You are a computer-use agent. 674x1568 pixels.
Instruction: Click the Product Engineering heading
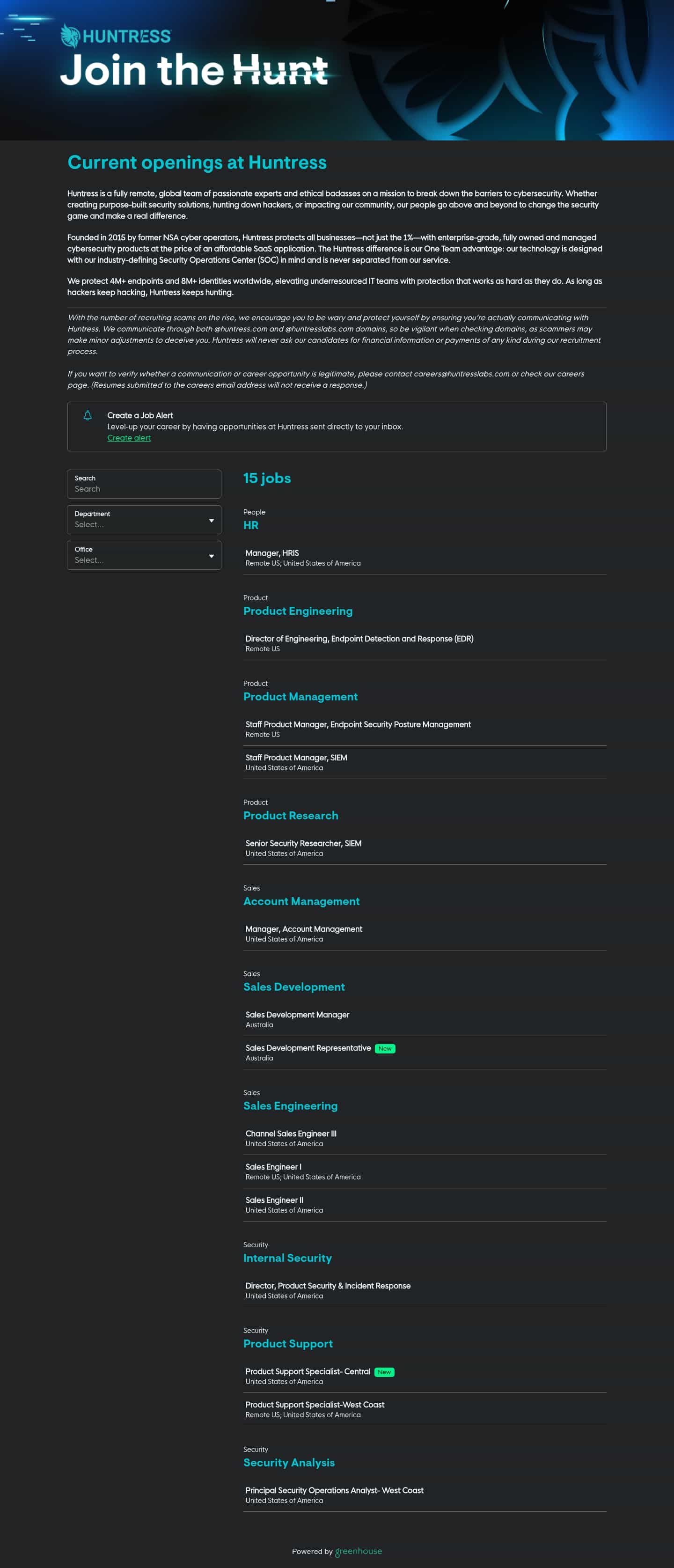coord(298,611)
